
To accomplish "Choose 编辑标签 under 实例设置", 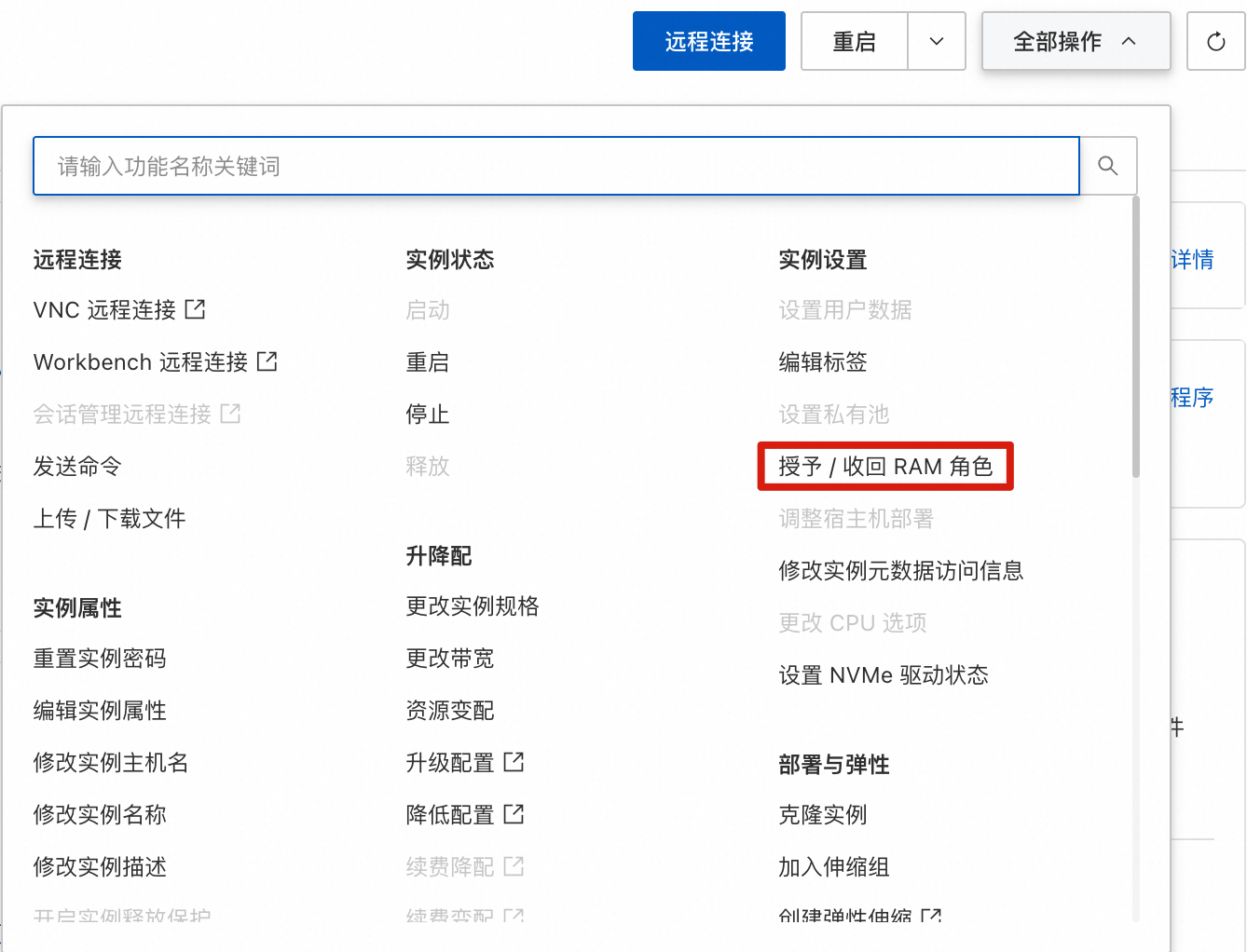I will (823, 361).
